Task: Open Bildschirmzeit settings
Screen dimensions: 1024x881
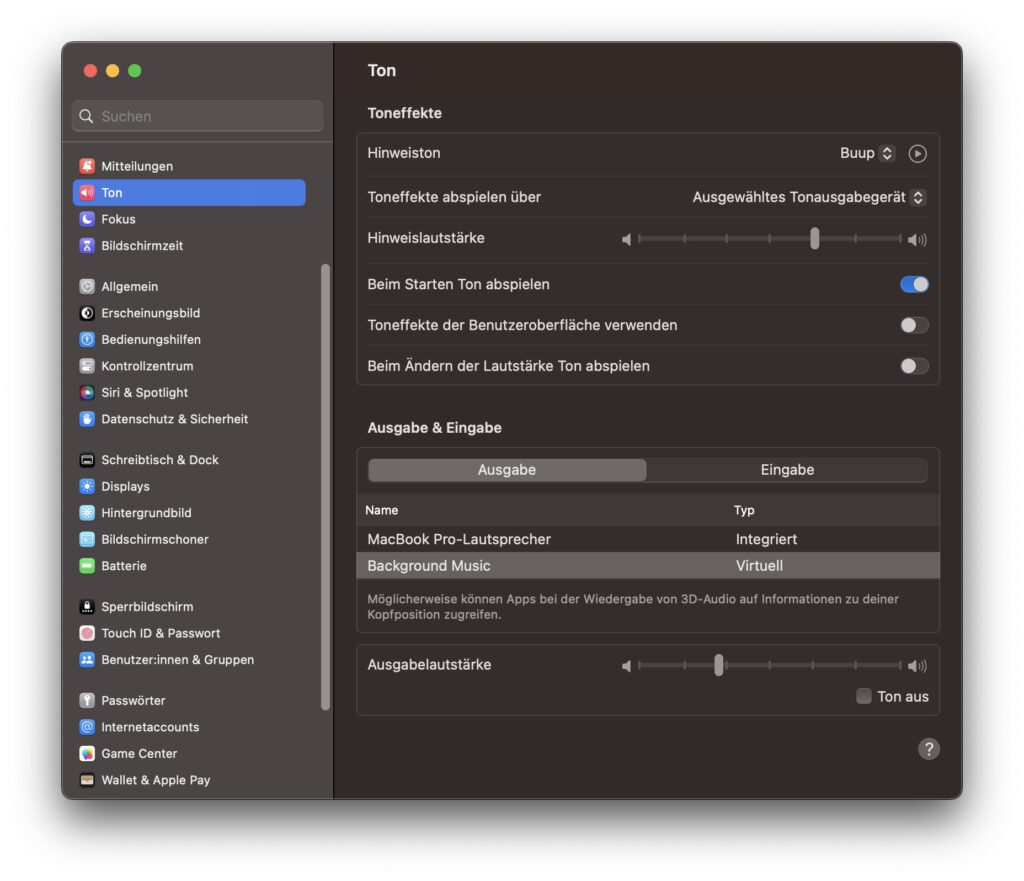Action: pyautogui.click(x=89, y=245)
